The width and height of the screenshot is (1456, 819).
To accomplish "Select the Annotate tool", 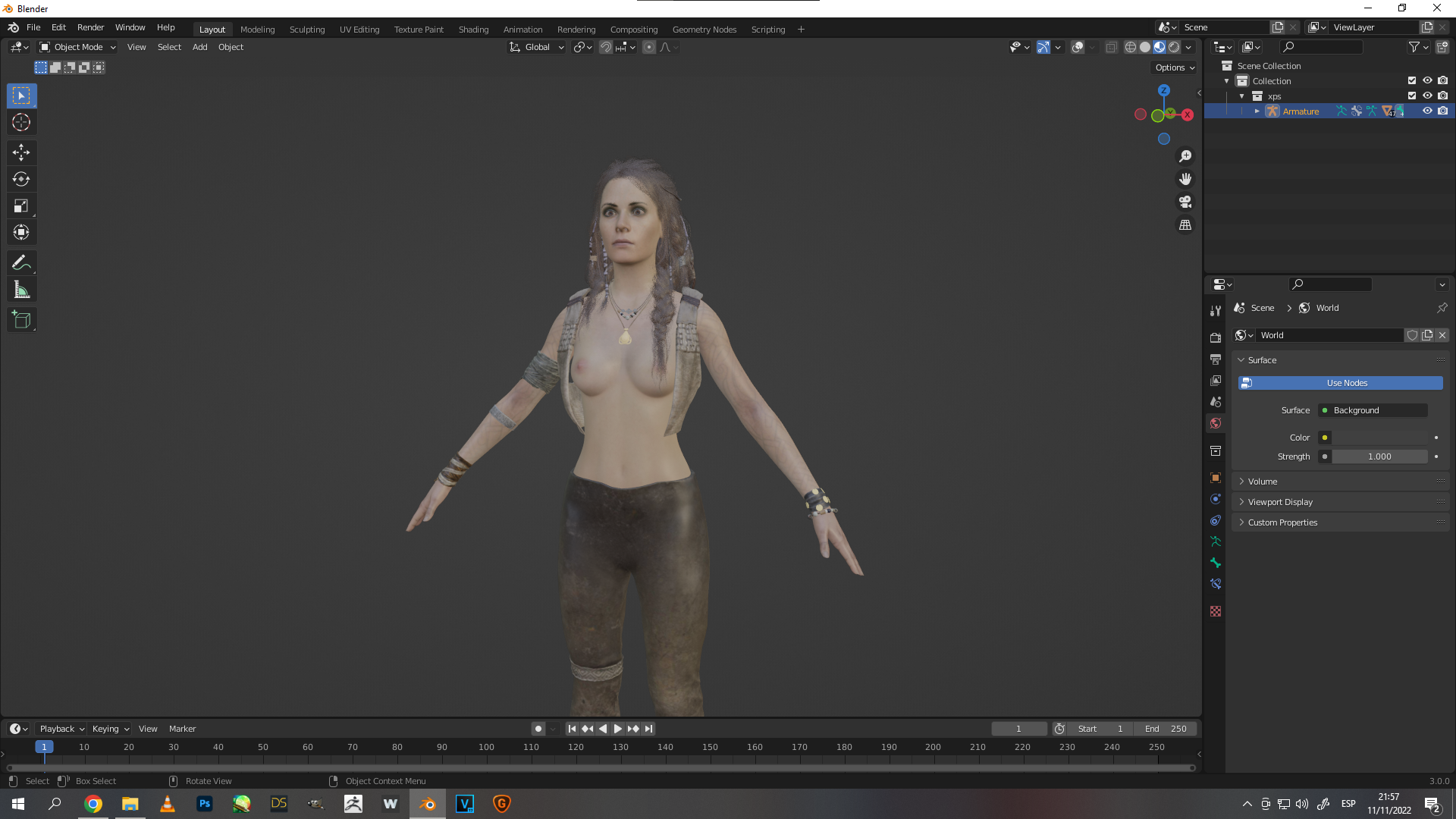I will click(21, 262).
